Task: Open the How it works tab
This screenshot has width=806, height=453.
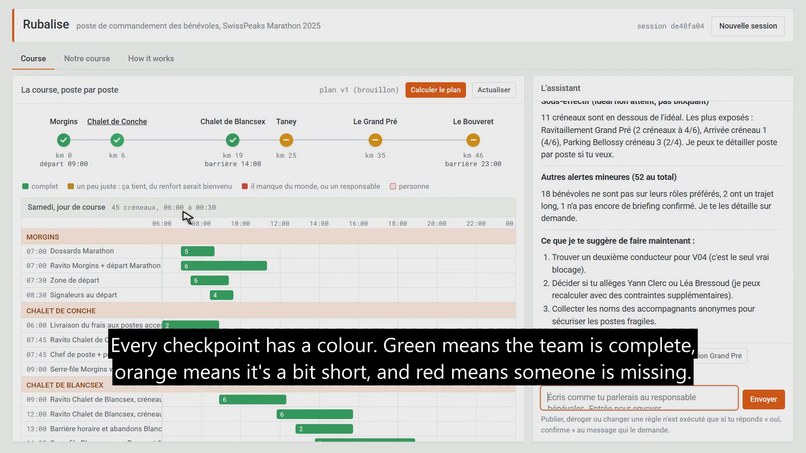Action: click(151, 59)
